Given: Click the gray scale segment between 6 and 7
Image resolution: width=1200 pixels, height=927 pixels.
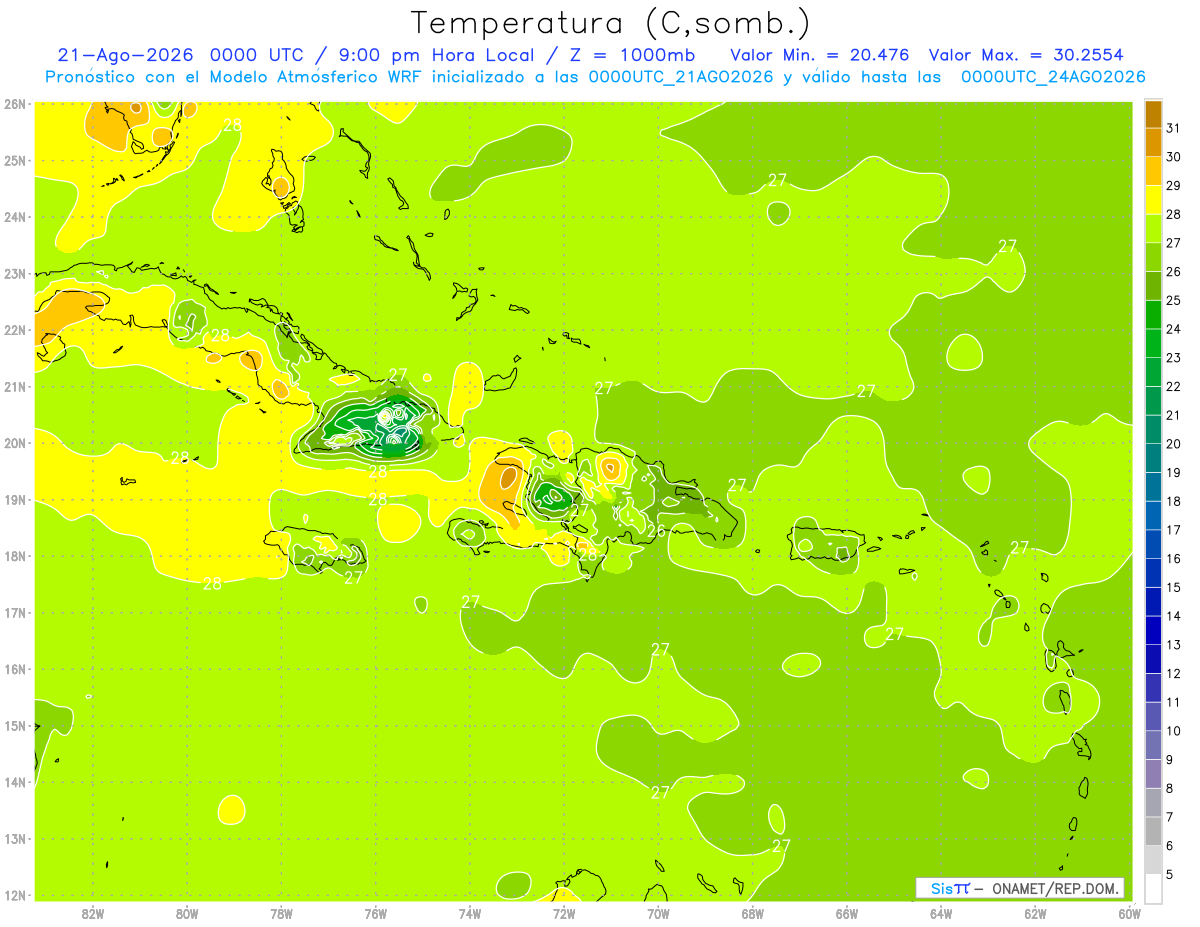Looking at the screenshot, I should (1153, 831).
